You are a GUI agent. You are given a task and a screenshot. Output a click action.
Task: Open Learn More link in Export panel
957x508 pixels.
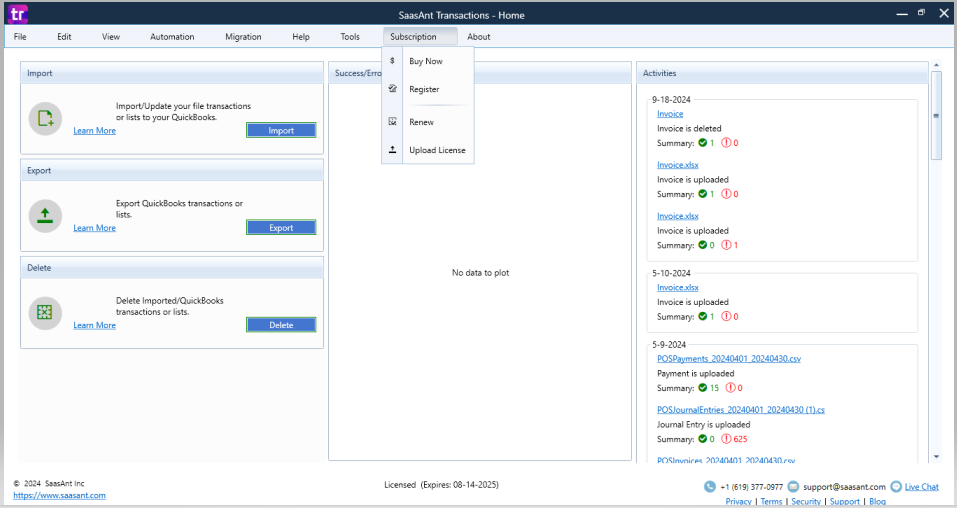95,228
